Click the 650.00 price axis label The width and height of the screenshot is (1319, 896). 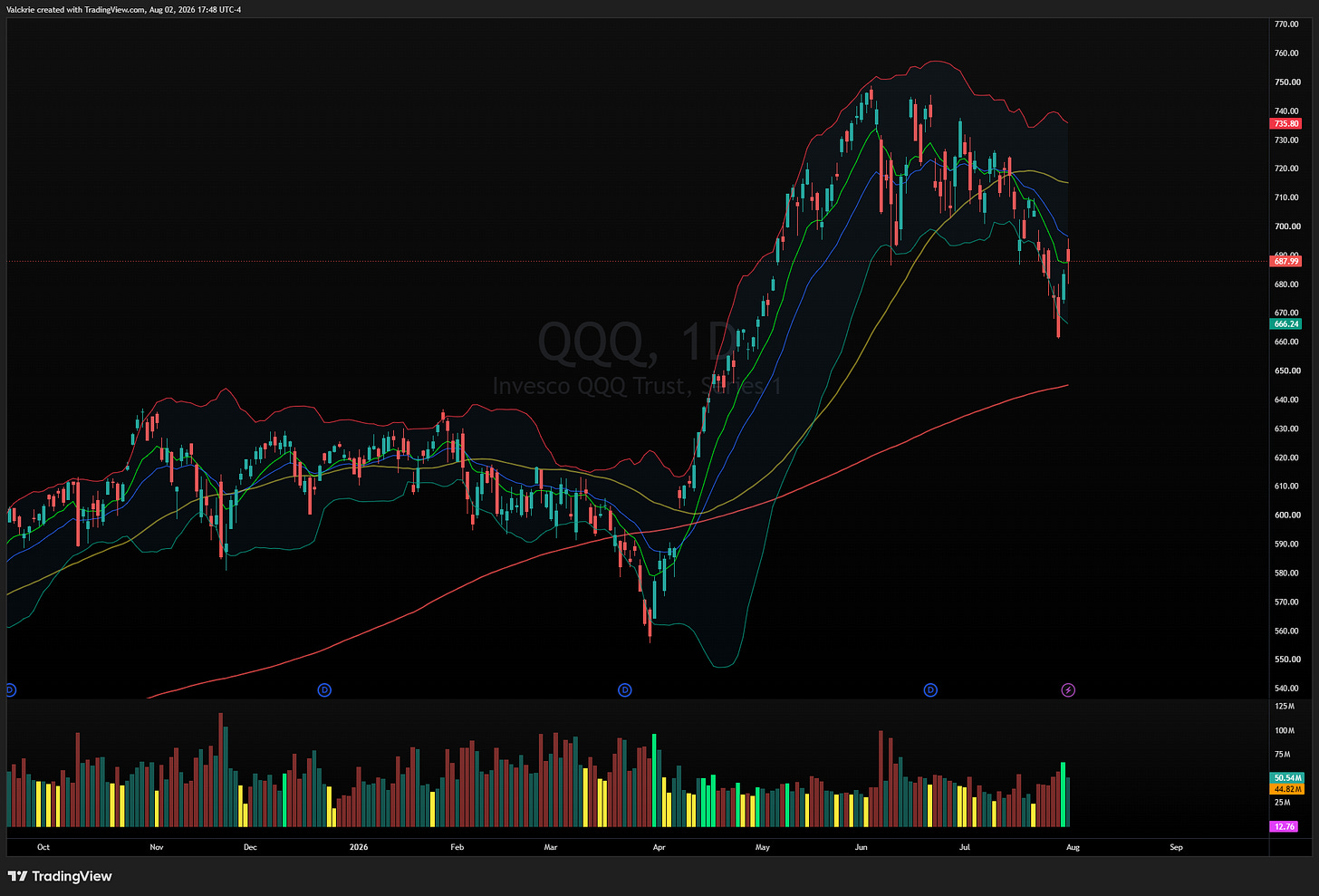[x=1287, y=371]
